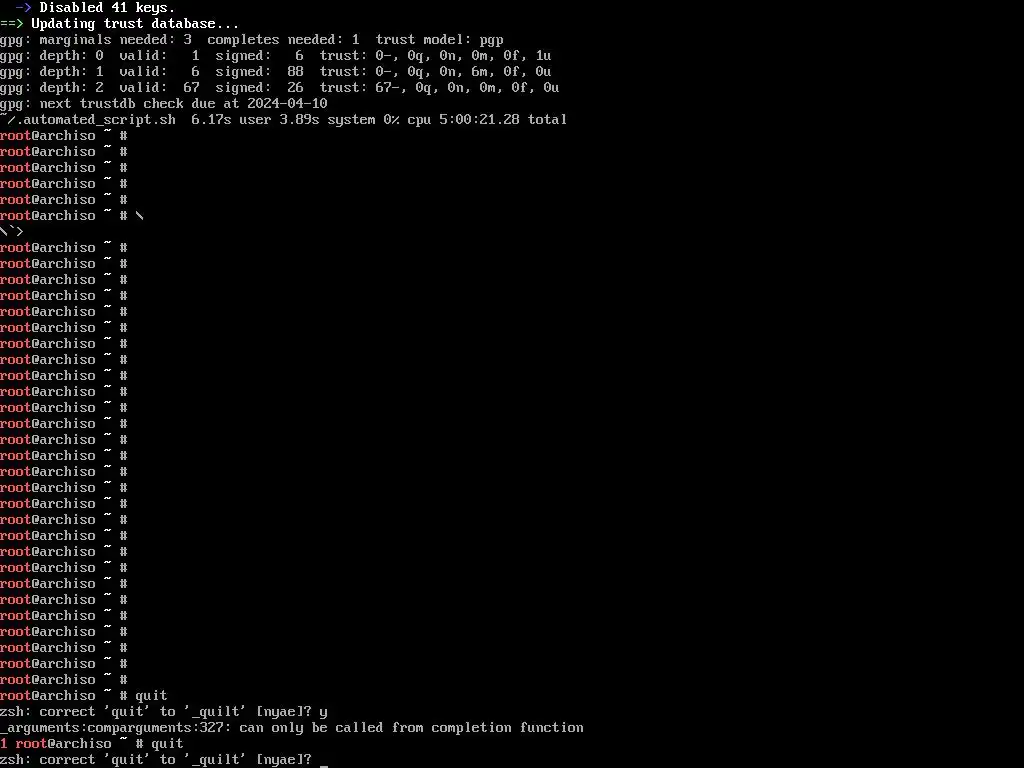Click the red exit status '1'

point(4,743)
